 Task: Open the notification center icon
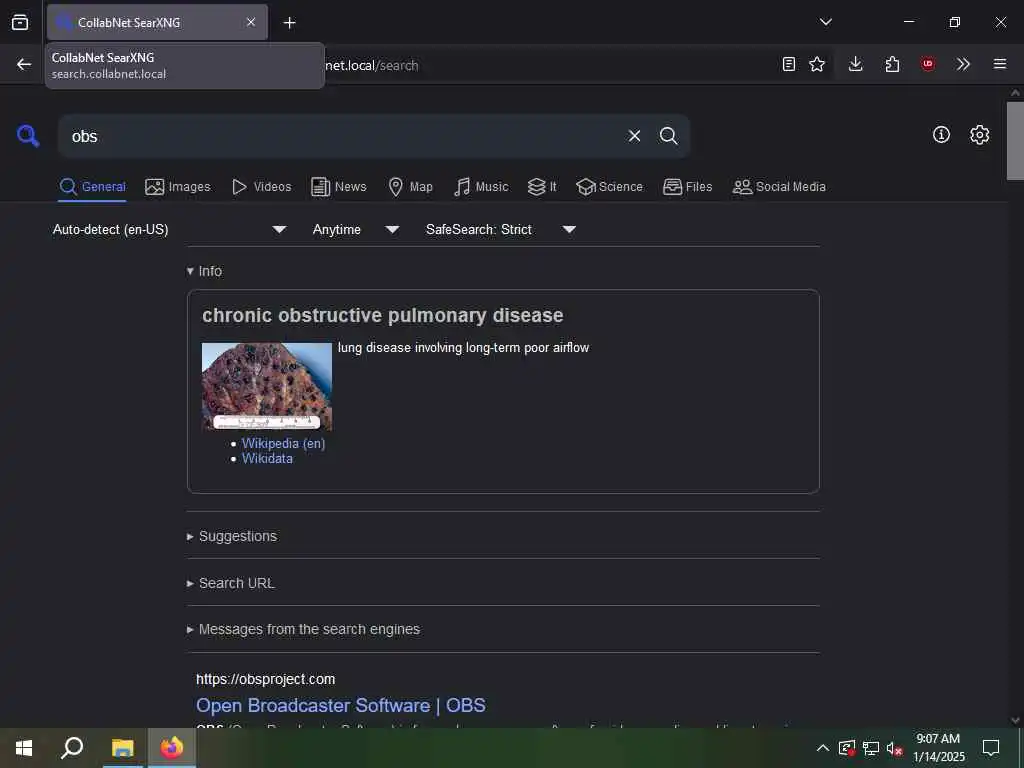click(x=991, y=748)
